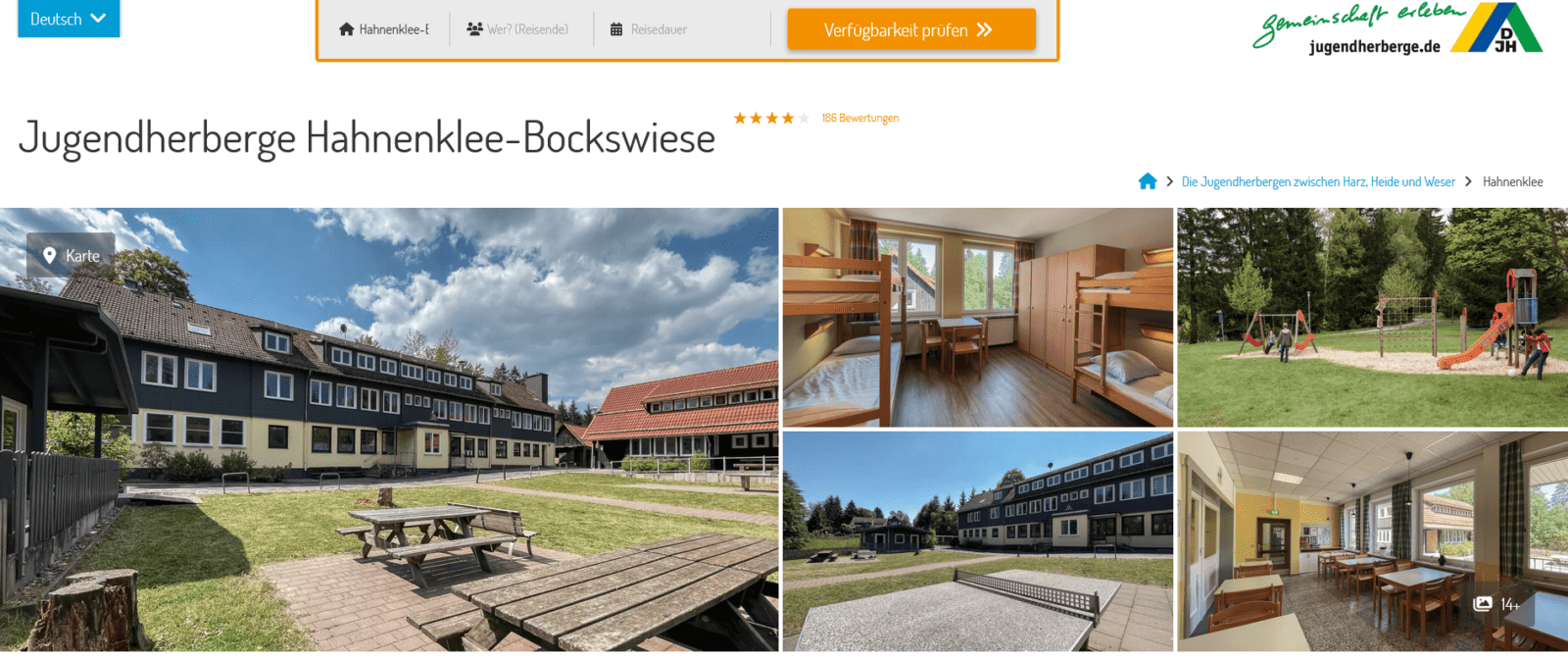The width and height of the screenshot is (1568, 659).
Task: Click the star rating icons
Action: [x=771, y=118]
